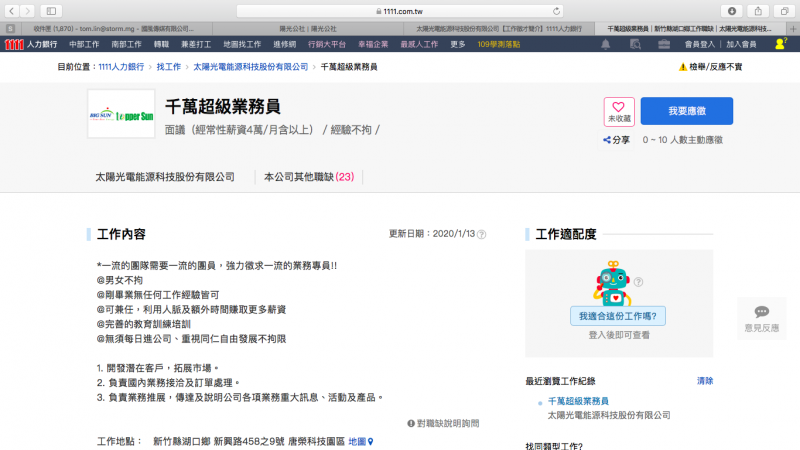Click the 未收藏 heart favorite button
Viewport: 800px width, 450px height.
coord(619,112)
